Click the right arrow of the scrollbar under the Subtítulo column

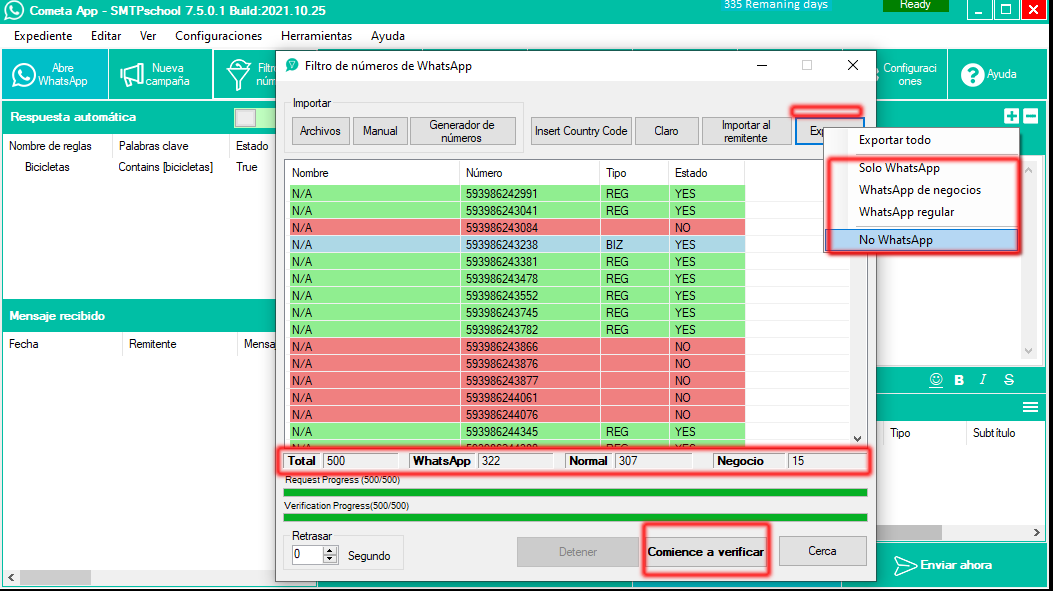point(1036,532)
